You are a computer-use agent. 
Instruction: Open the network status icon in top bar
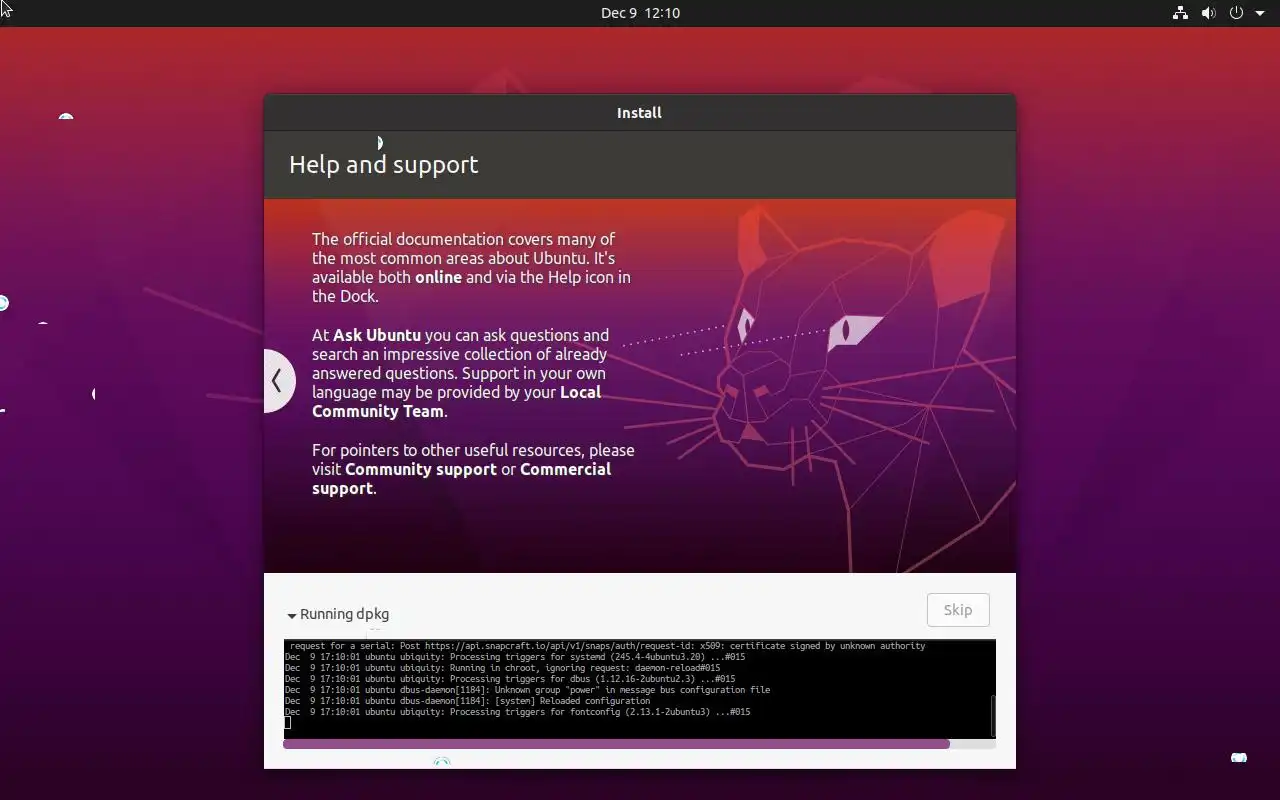pyautogui.click(x=1180, y=13)
